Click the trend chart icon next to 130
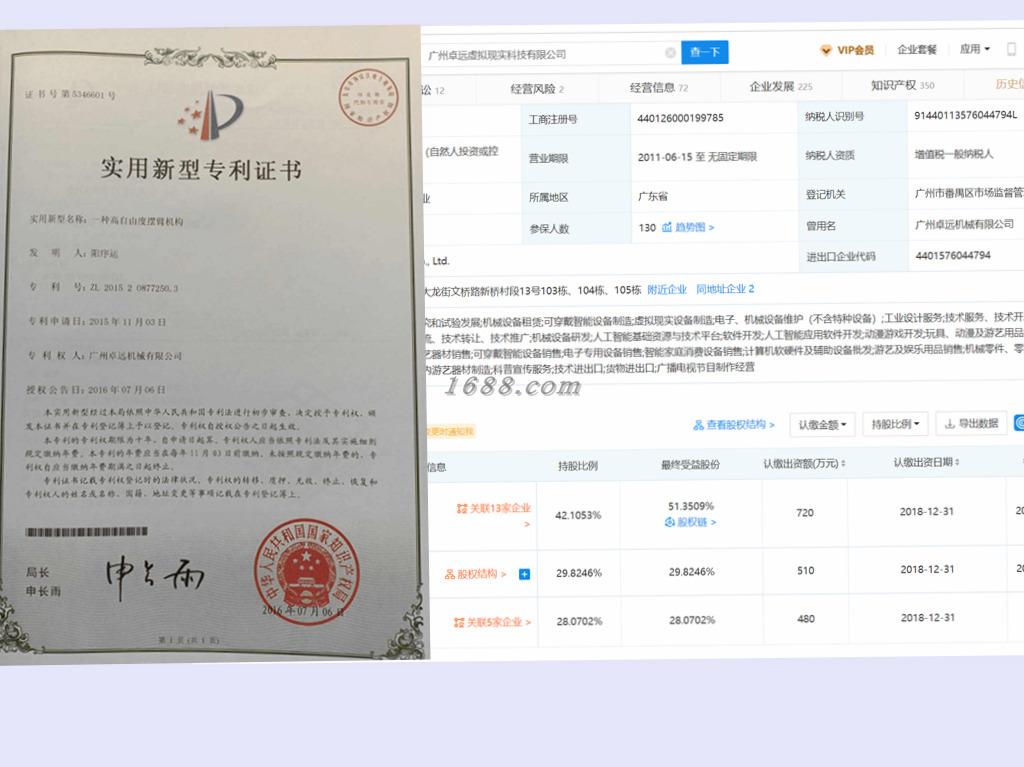 point(667,227)
